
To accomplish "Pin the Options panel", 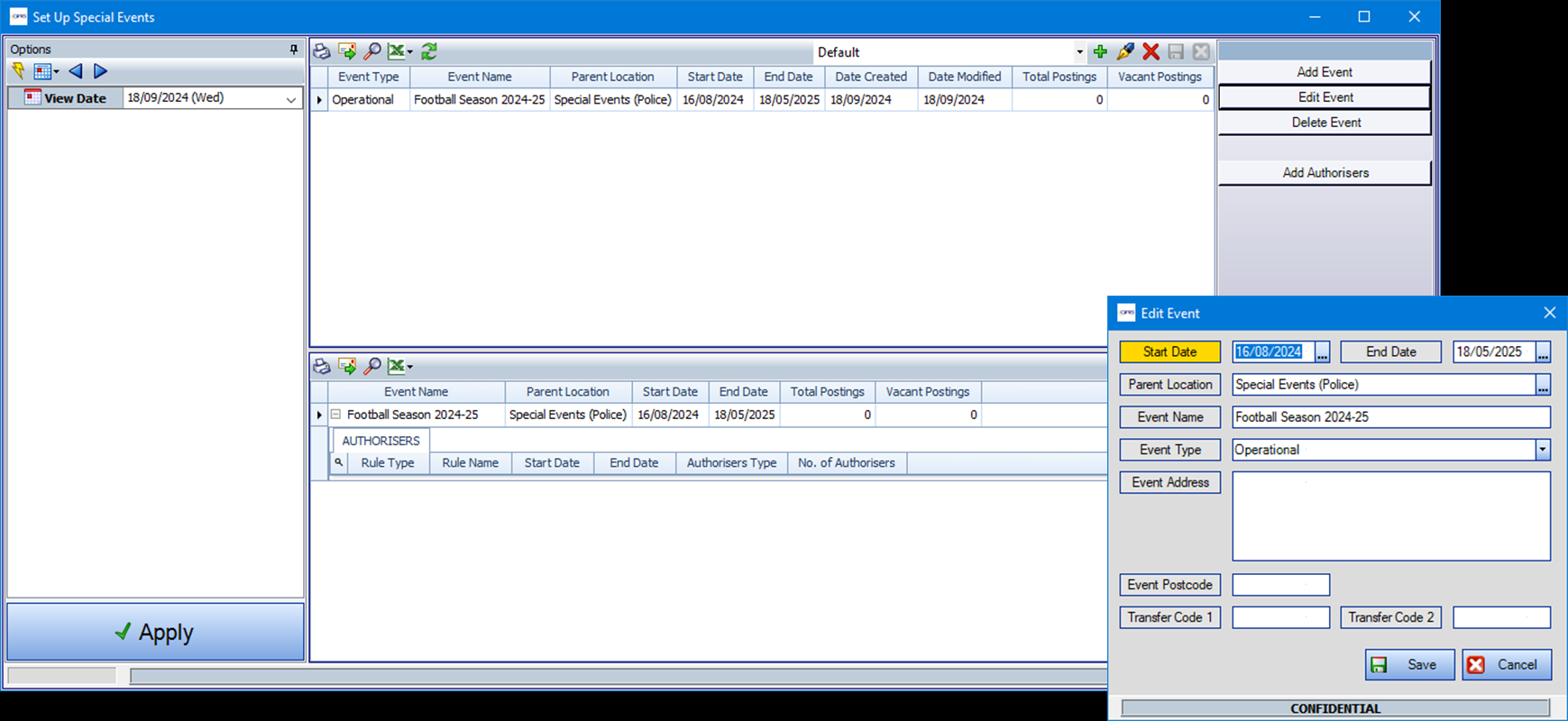I will [x=293, y=50].
